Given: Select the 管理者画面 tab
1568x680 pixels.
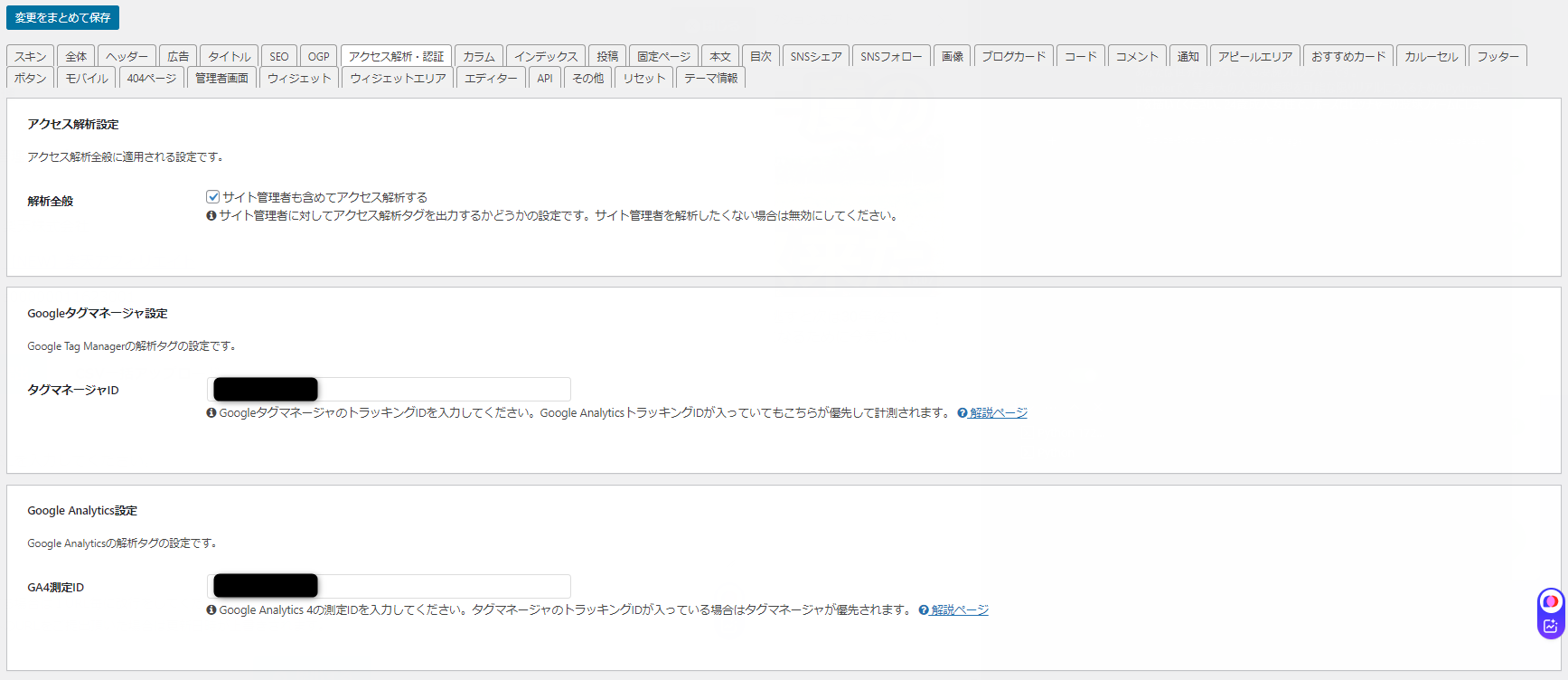Looking at the screenshot, I should [222, 78].
